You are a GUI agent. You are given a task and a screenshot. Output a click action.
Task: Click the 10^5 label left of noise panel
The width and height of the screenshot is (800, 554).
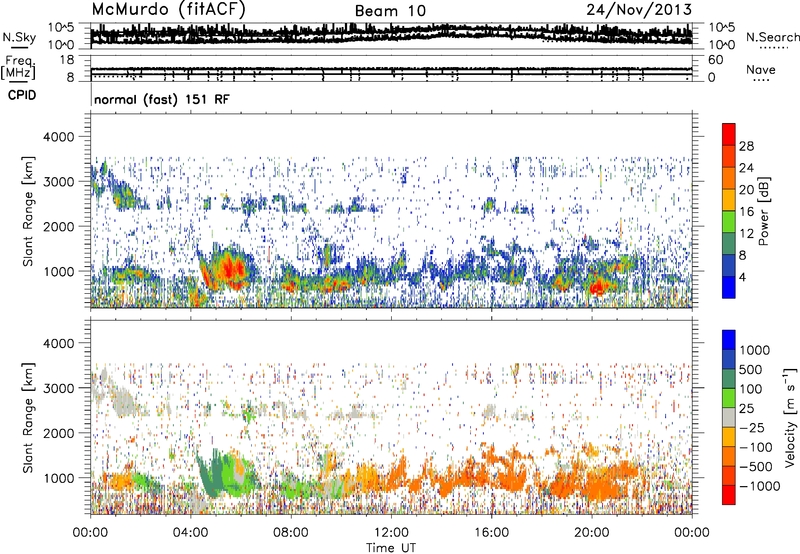click(61, 27)
